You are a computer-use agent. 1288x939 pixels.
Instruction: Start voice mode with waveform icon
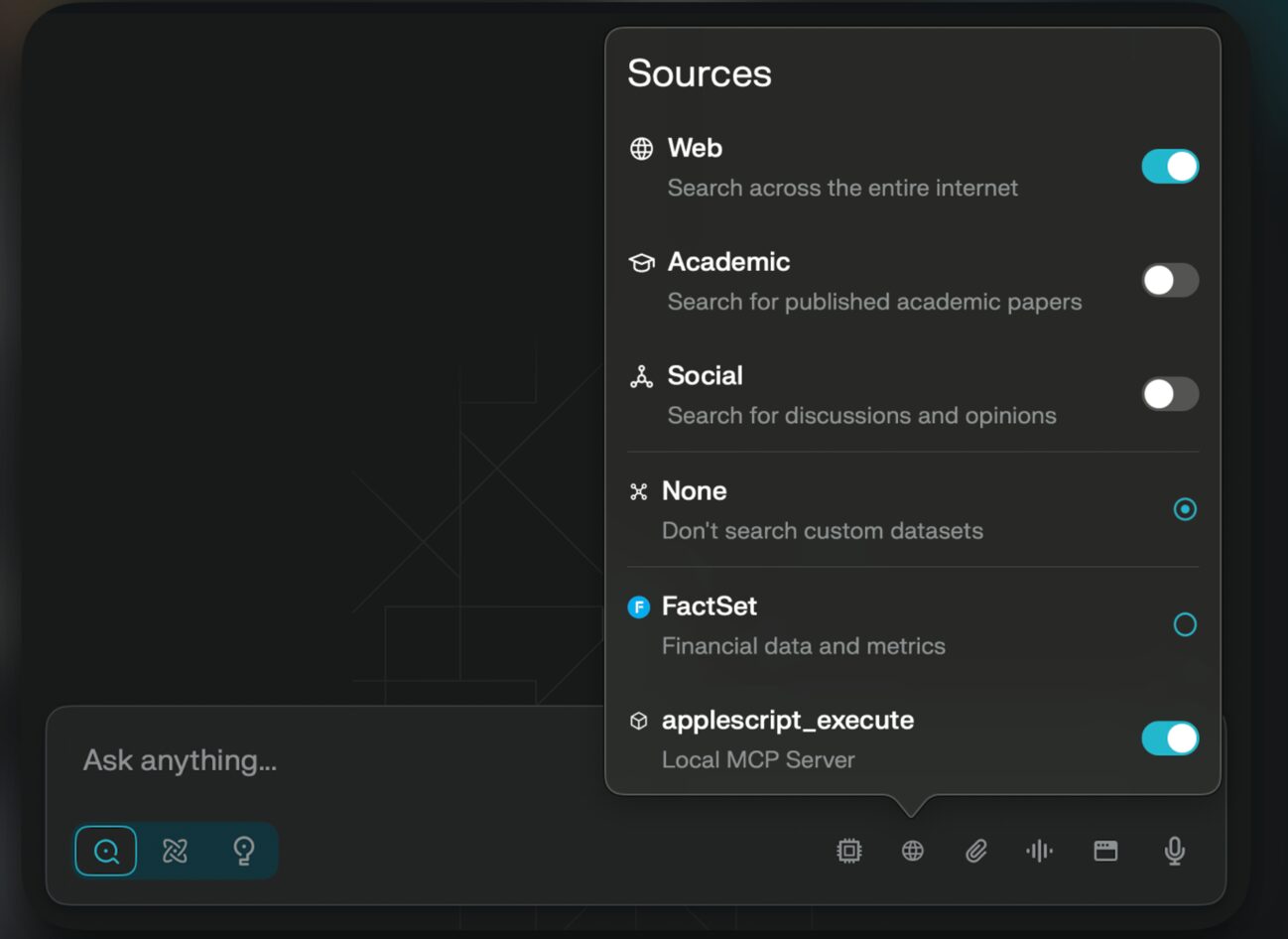[1039, 851]
